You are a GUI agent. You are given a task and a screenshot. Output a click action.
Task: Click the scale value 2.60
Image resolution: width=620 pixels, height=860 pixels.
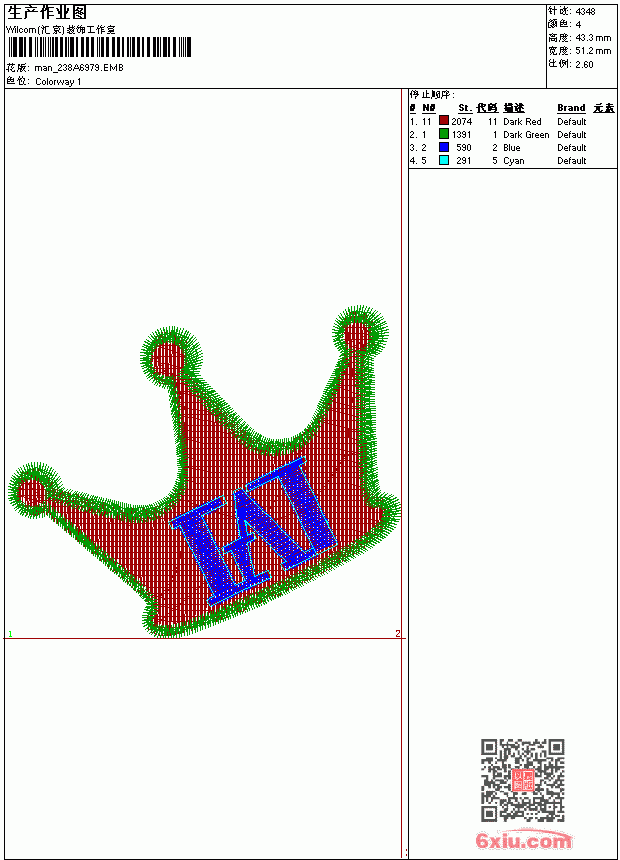(584, 64)
